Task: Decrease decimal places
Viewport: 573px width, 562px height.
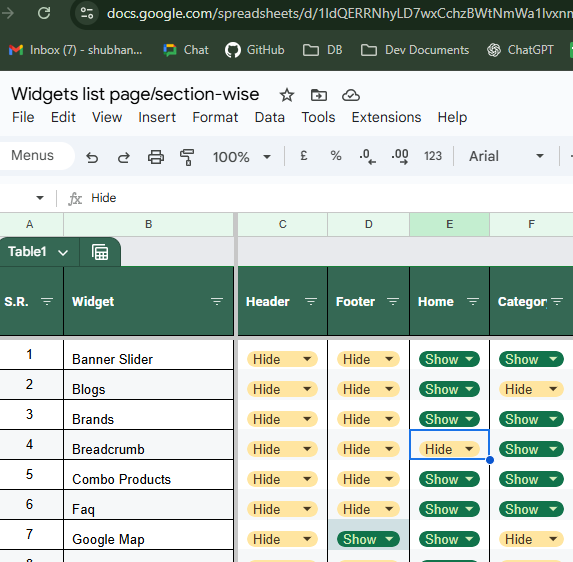Action: (x=367, y=156)
